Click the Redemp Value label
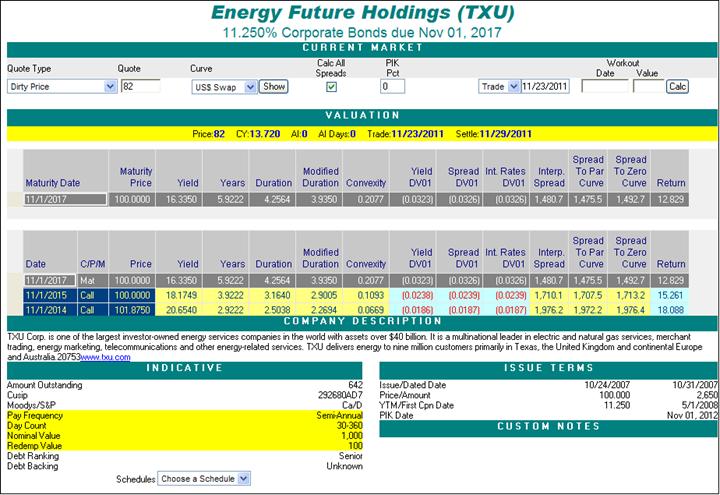The height and width of the screenshot is (495, 720). (x=34, y=446)
